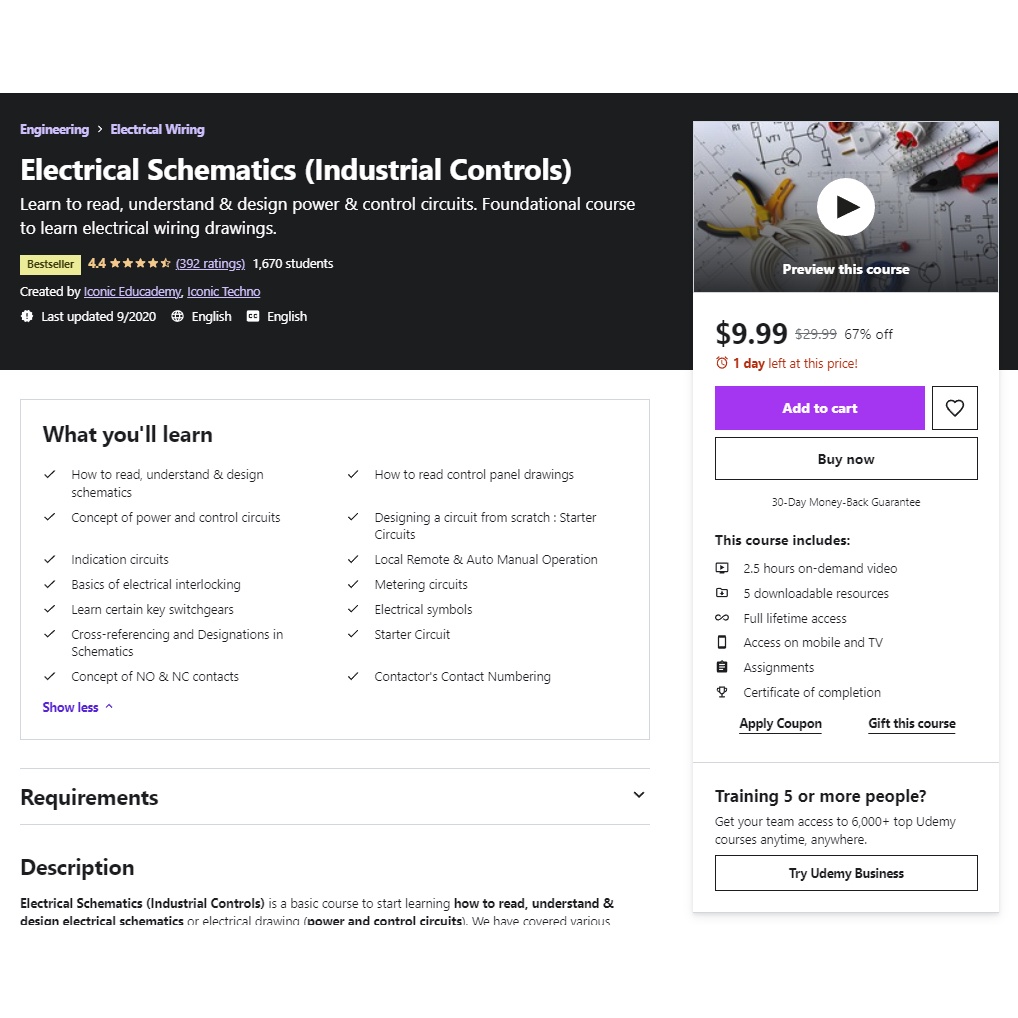Screen dimensions: 1018x1018
Task: Click Try Udemy Business button
Action: (846, 873)
